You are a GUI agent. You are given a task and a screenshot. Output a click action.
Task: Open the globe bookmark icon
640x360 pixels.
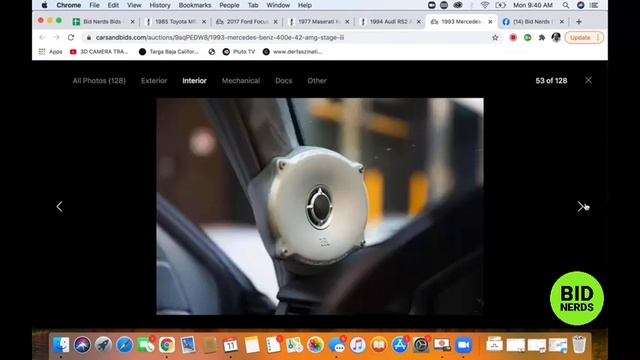click(x=211, y=52)
